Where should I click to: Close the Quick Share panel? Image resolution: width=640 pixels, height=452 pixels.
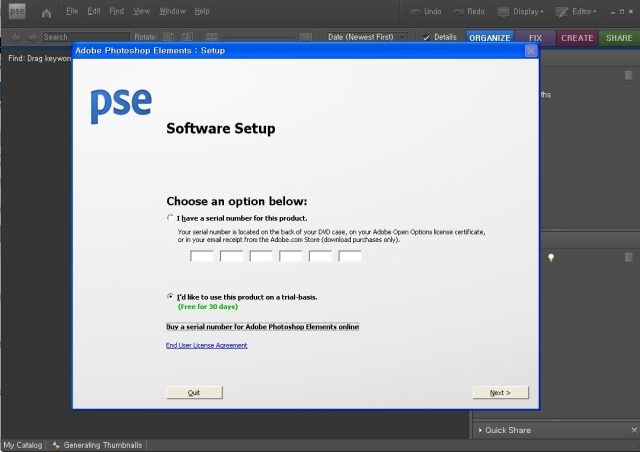(634, 430)
